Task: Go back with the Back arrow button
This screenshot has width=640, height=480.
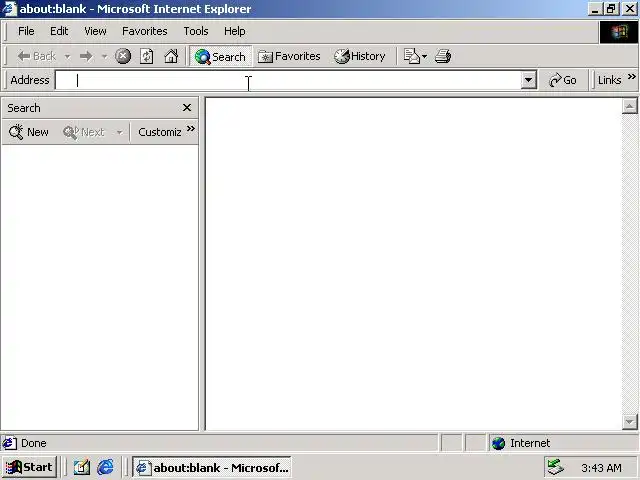Action: (36, 56)
